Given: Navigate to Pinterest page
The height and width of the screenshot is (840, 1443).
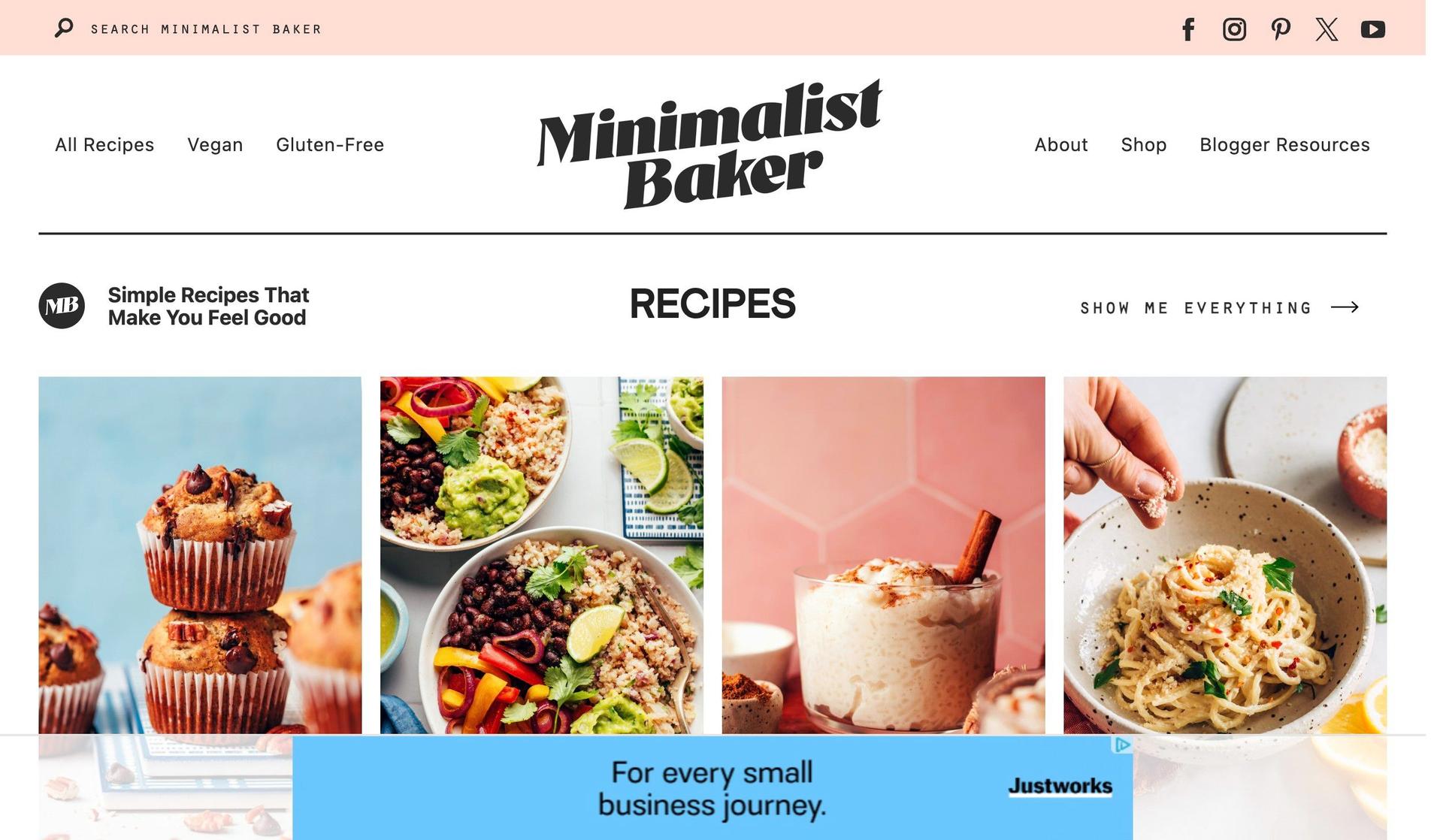Looking at the screenshot, I should point(1279,27).
